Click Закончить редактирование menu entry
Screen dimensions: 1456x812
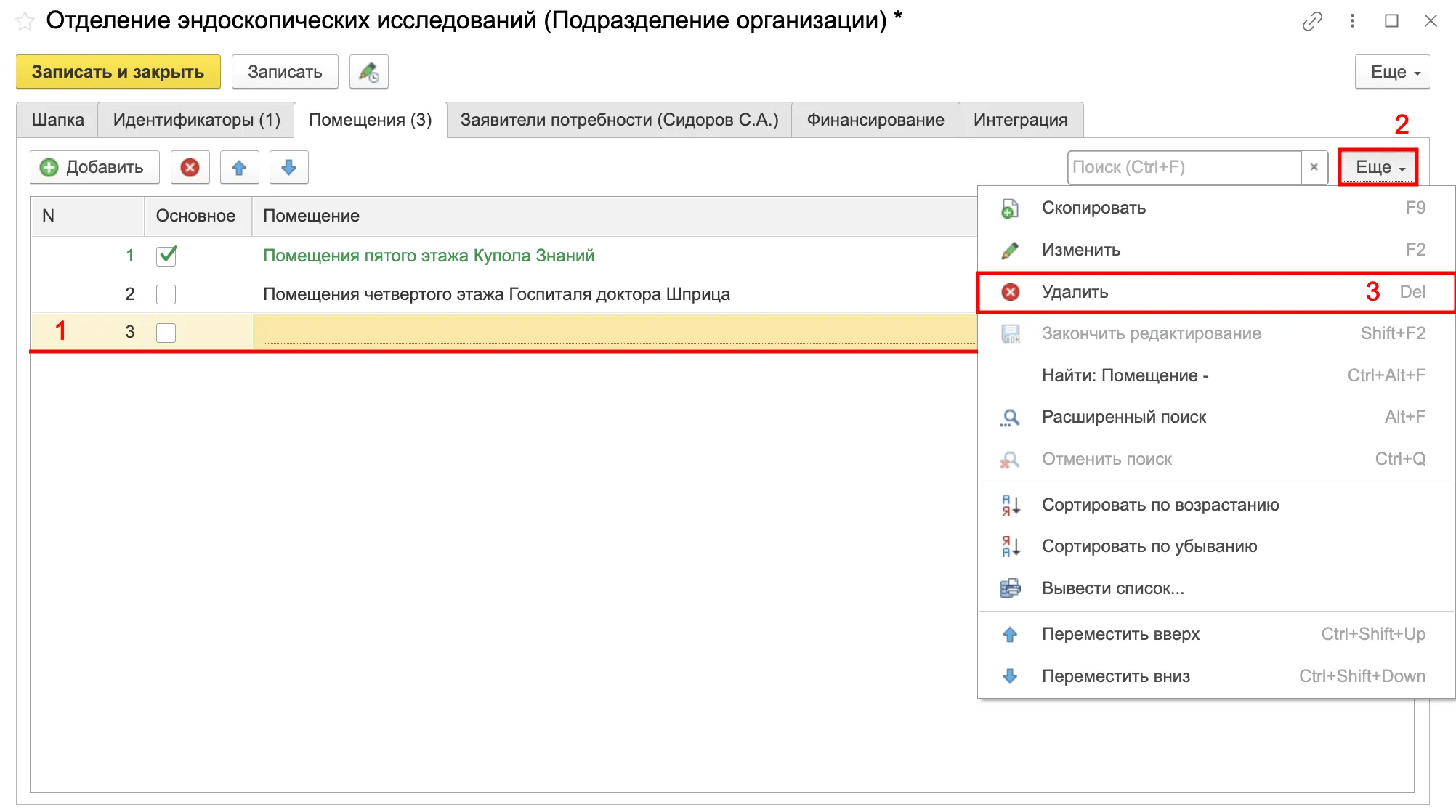click(x=1216, y=333)
